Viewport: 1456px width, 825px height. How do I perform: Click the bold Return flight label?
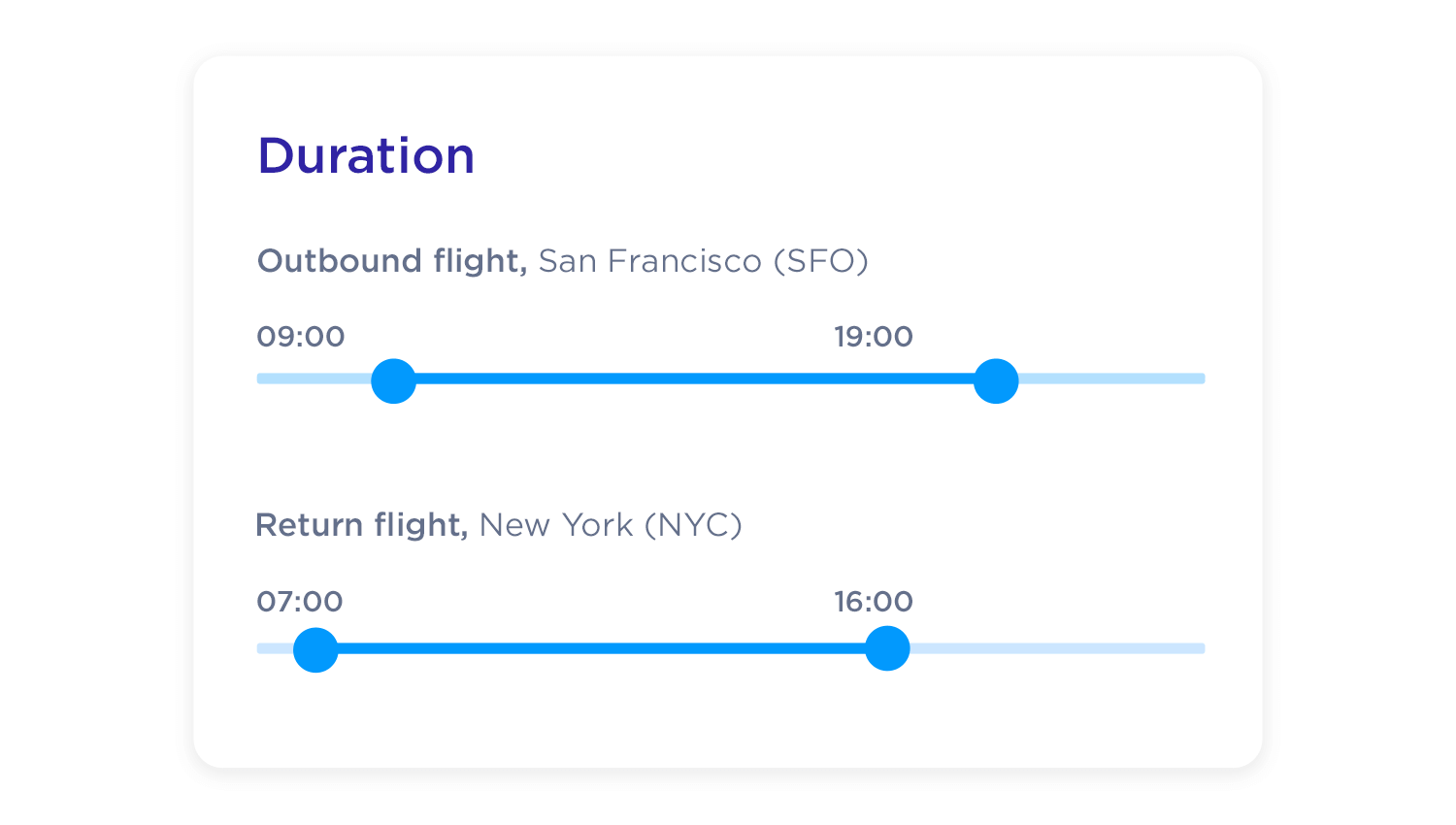point(361,525)
